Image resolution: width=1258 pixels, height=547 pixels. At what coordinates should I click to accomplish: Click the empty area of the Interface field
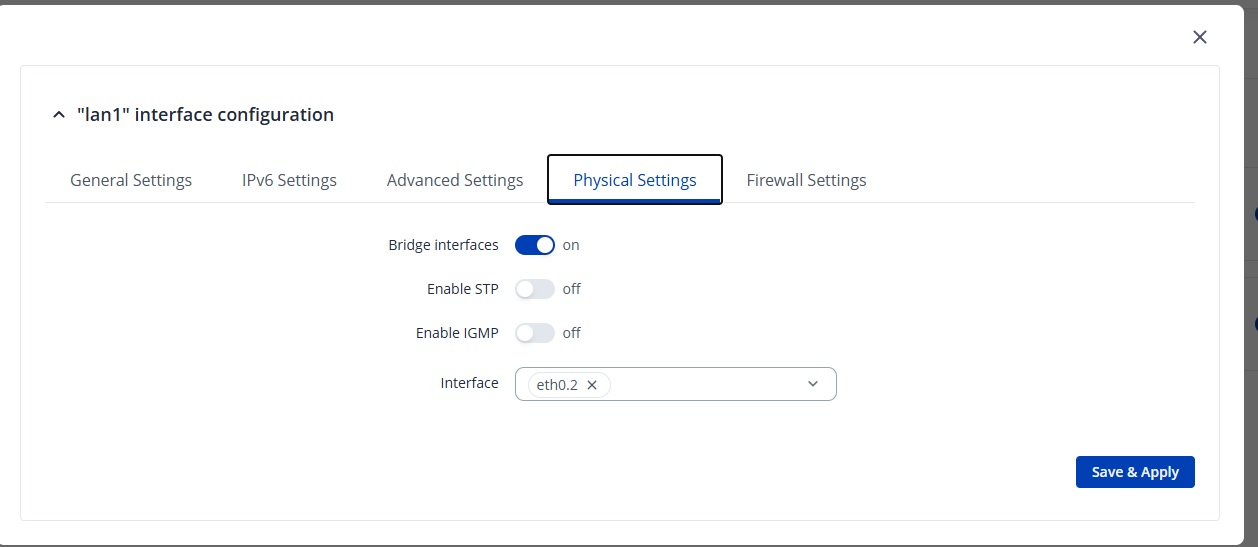705,384
